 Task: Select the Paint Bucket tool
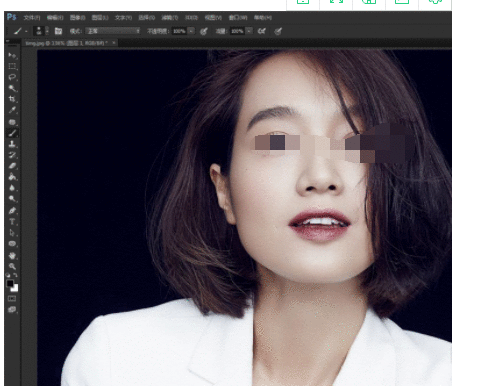[x=12, y=177]
